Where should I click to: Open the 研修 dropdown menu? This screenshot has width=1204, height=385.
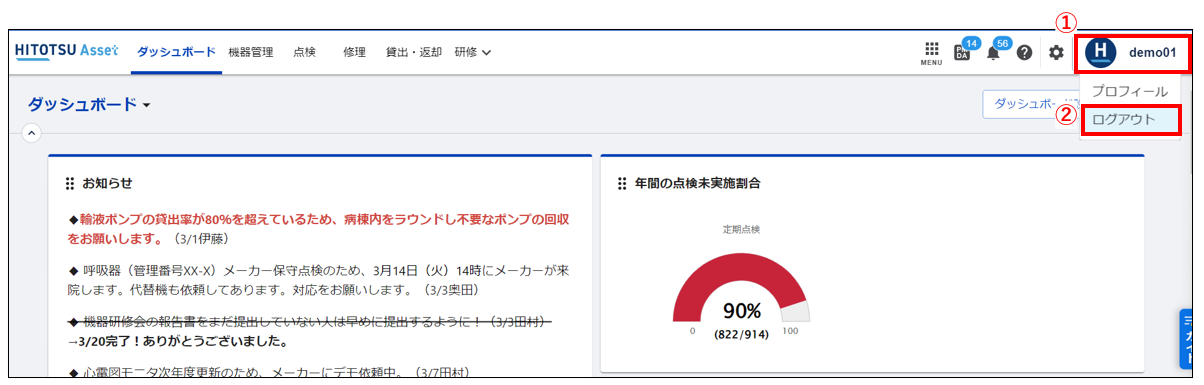tap(473, 52)
